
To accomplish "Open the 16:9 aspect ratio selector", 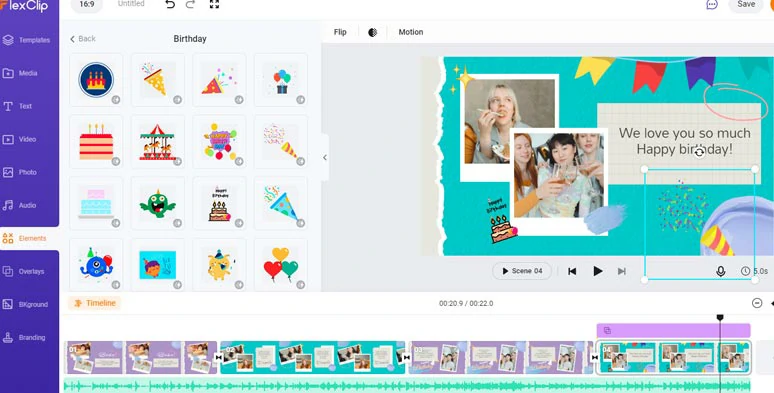I will click(87, 4).
